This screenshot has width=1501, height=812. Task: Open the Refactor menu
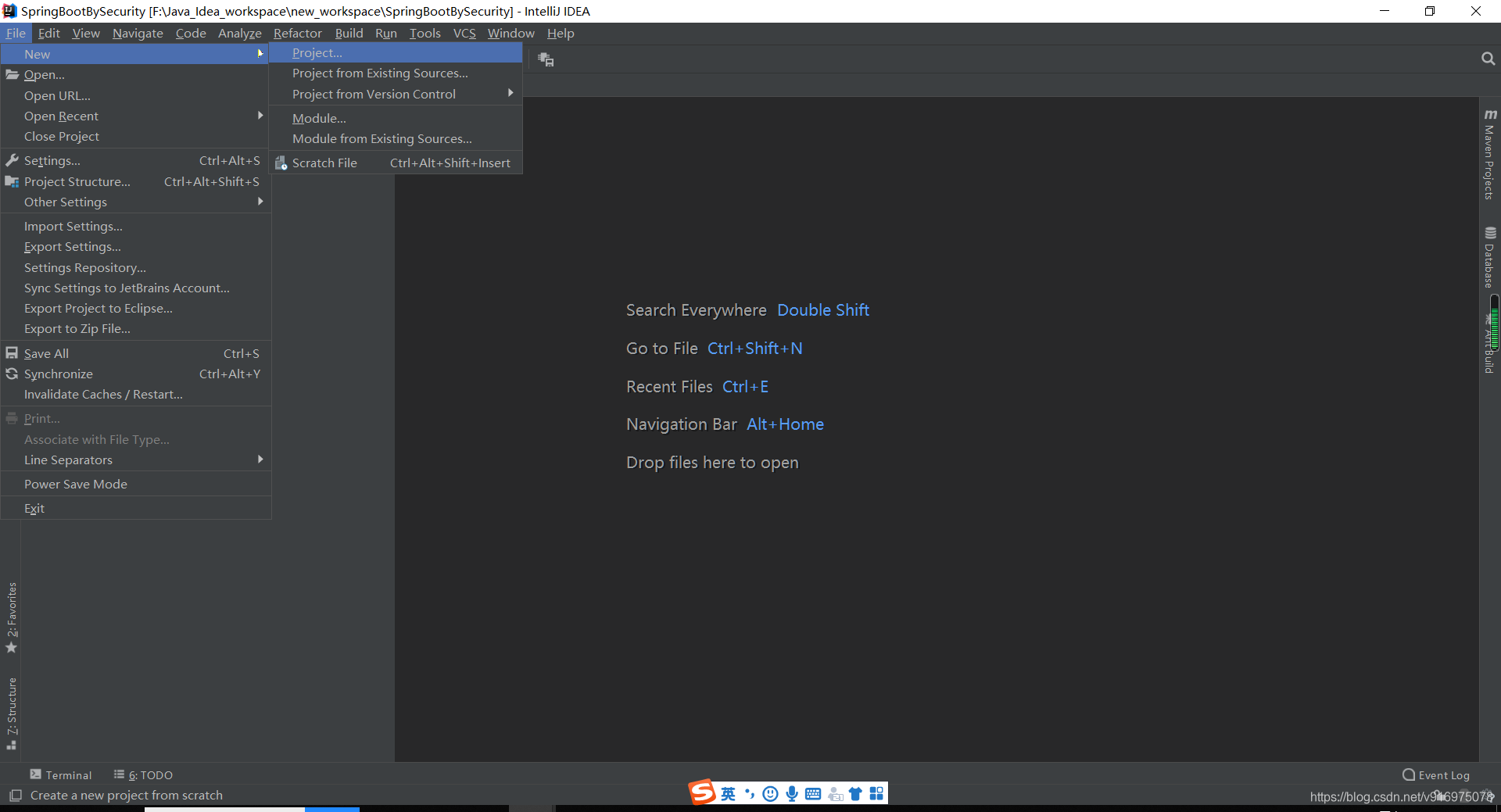pos(297,33)
